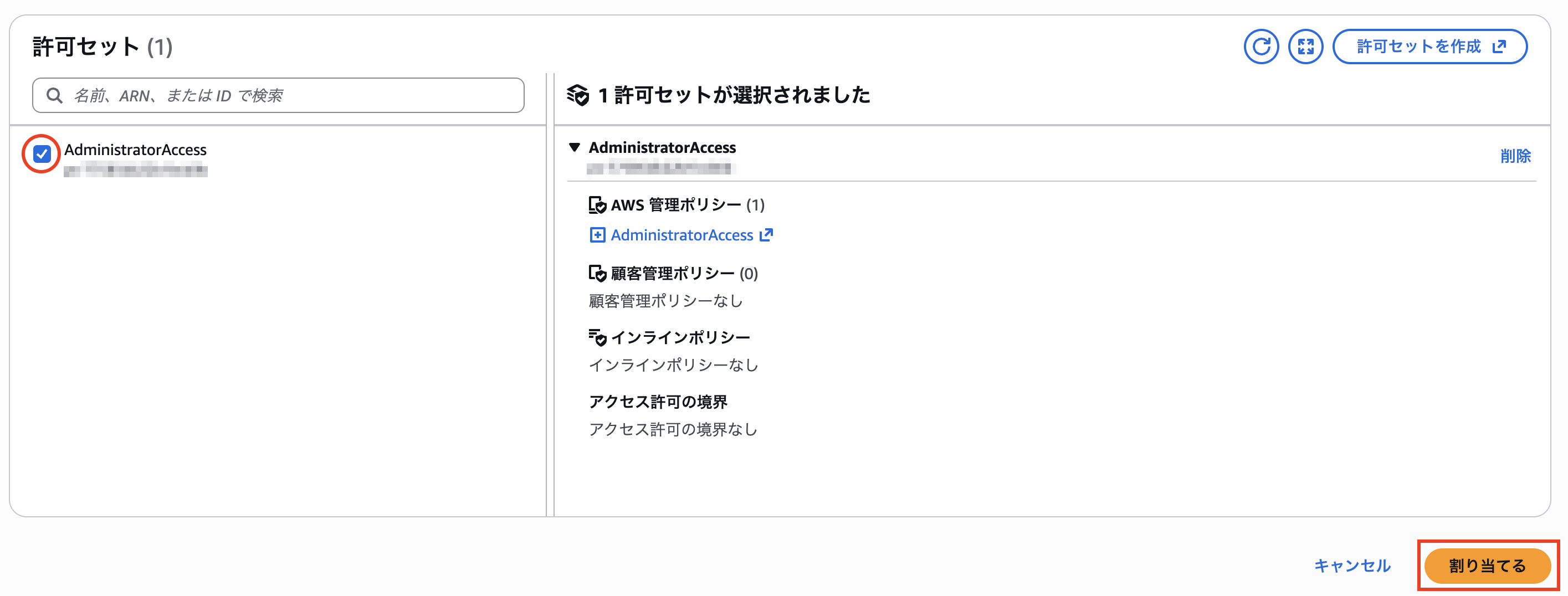Click the 顧客管理ポリシー policy icon
Viewport: 1568px width, 596px height.
pos(597,274)
